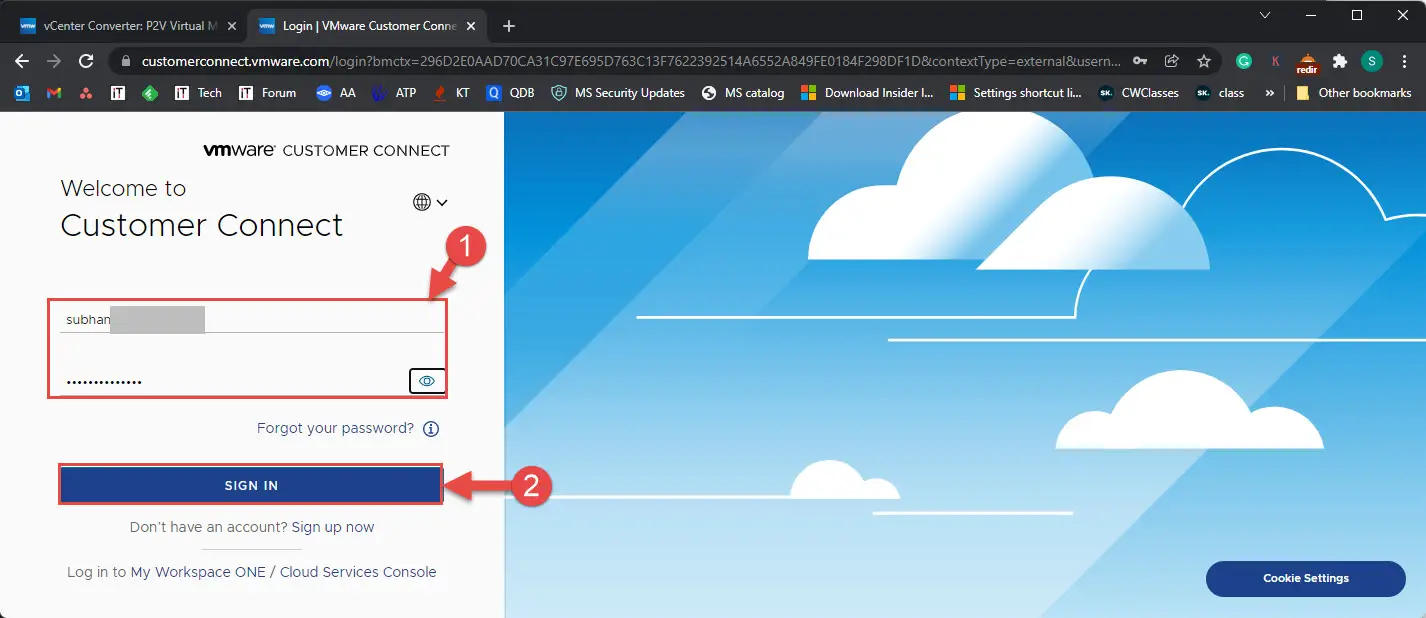The width and height of the screenshot is (1426, 618).
Task: Open the QDB bookmark
Action: coord(510,93)
